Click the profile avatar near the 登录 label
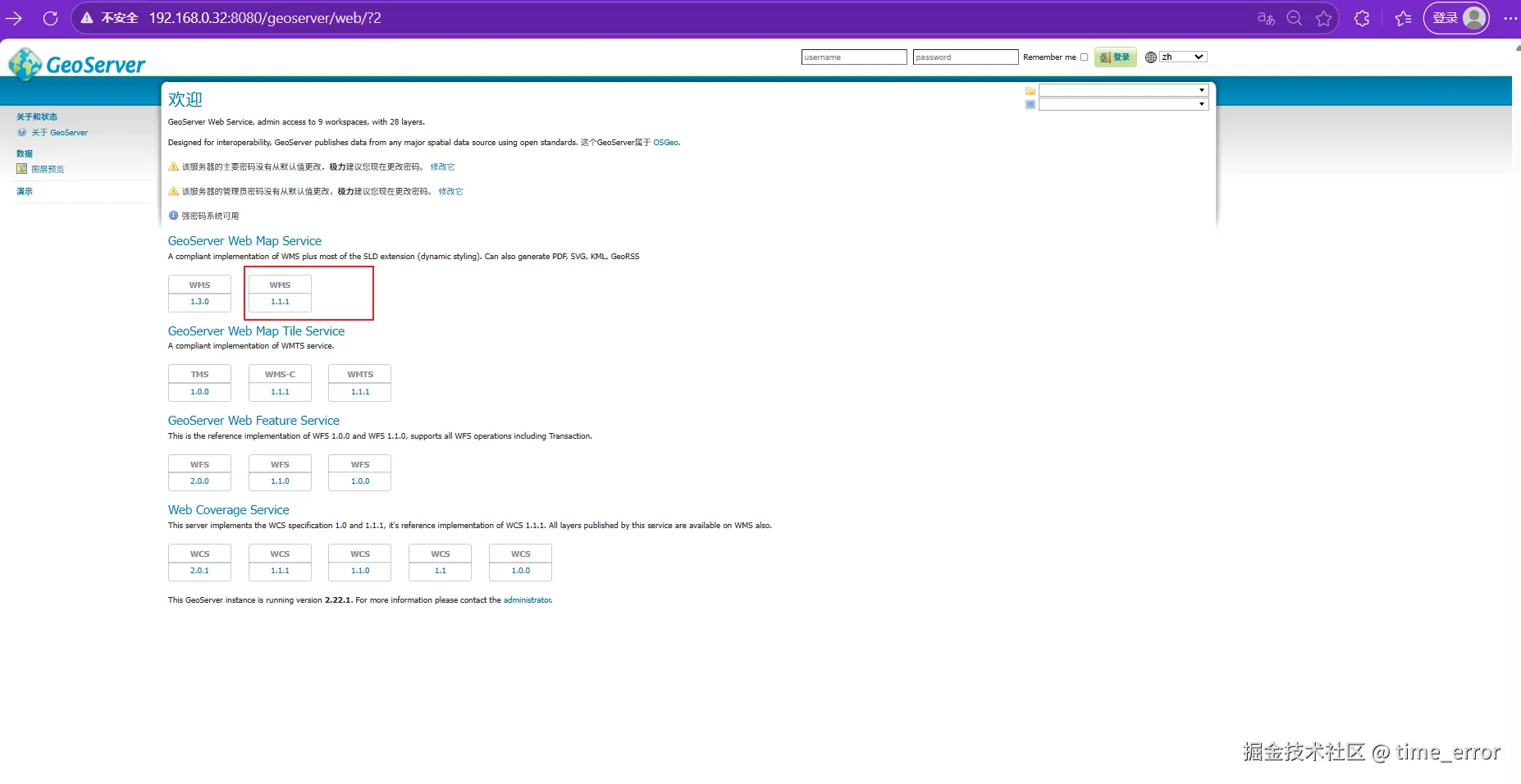1521x784 pixels. click(1473, 17)
